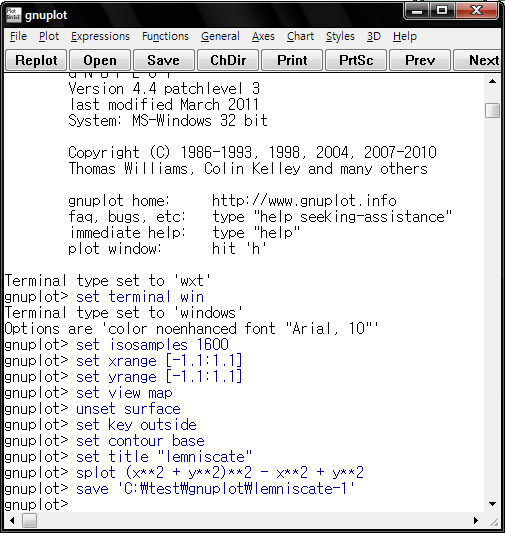
Task: Click the text 'set contour base'
Action: point(140,441)
